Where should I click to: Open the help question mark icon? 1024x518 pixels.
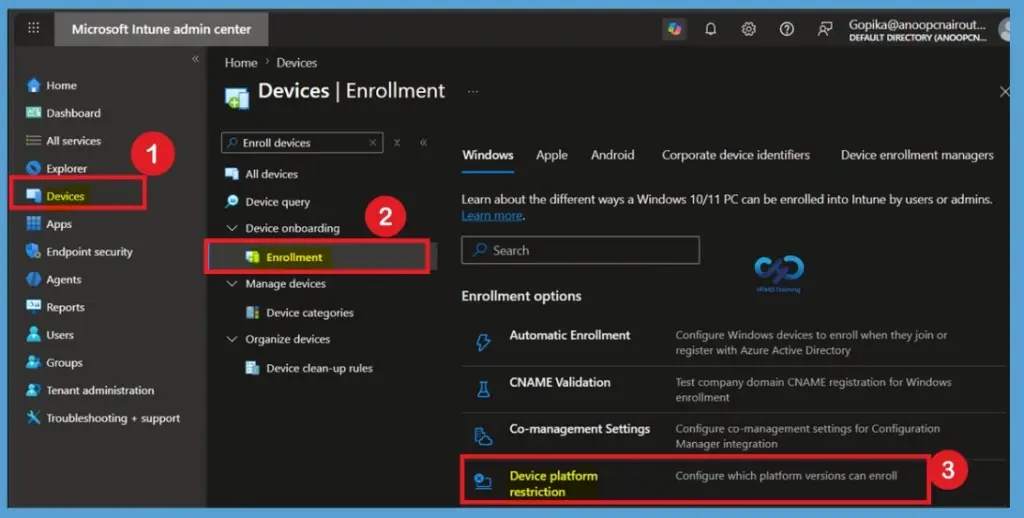coord(786,29)
